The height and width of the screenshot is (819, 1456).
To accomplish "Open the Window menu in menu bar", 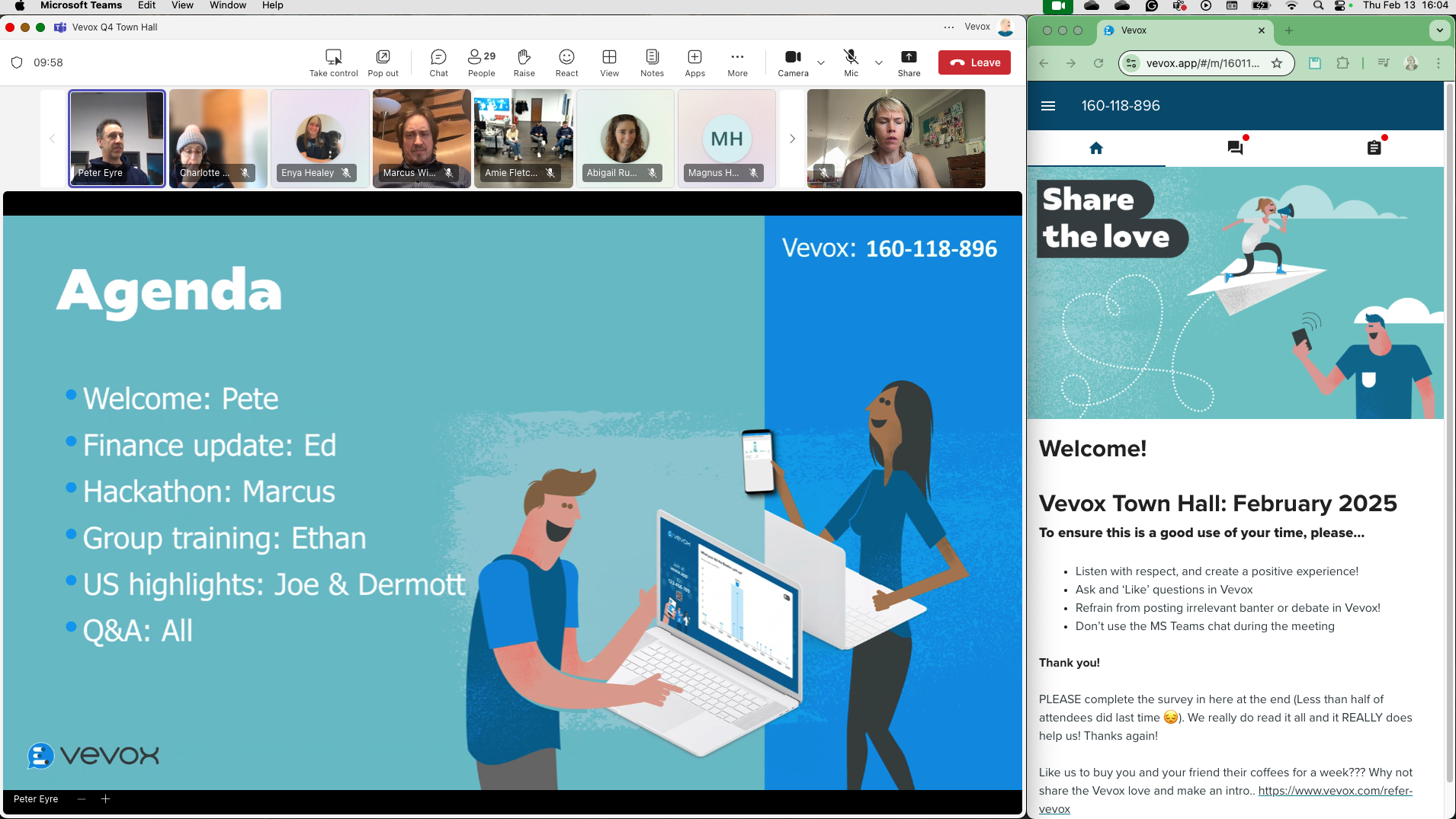I will 228,5.
